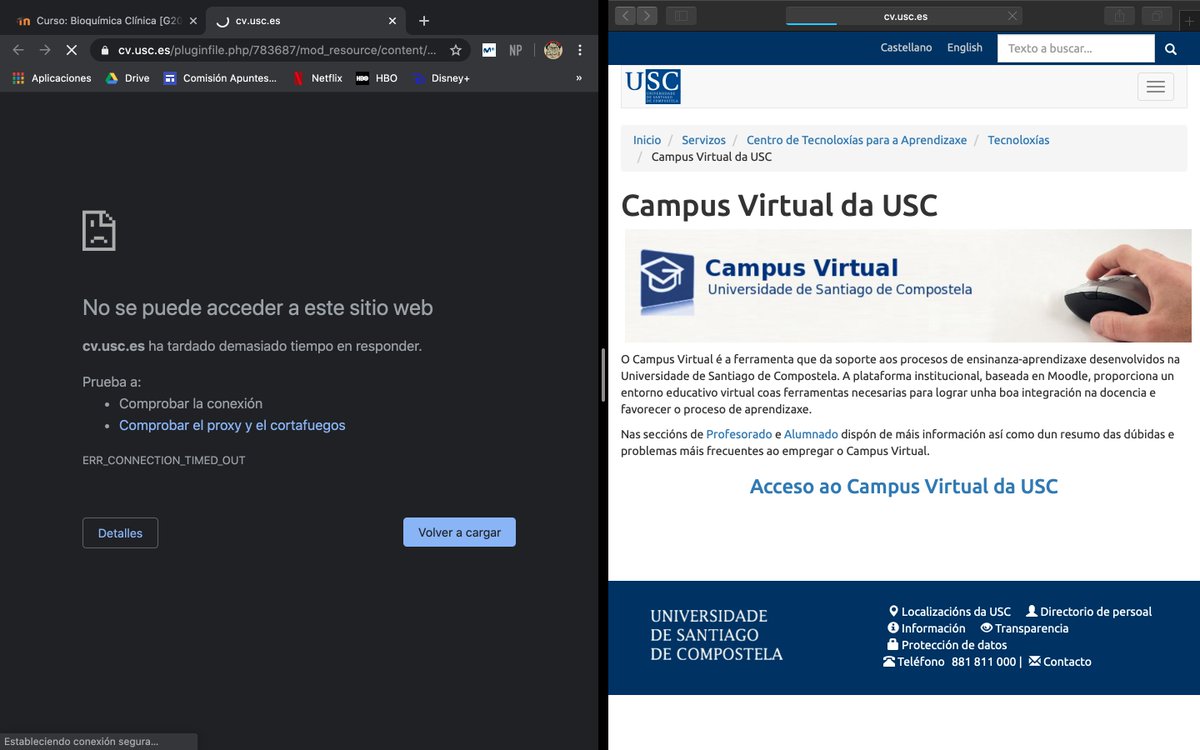Expand the hamburger navigation menu
Image resolution: width=1200 pixels, height=750 pixels.
[x=1155, y=87]
